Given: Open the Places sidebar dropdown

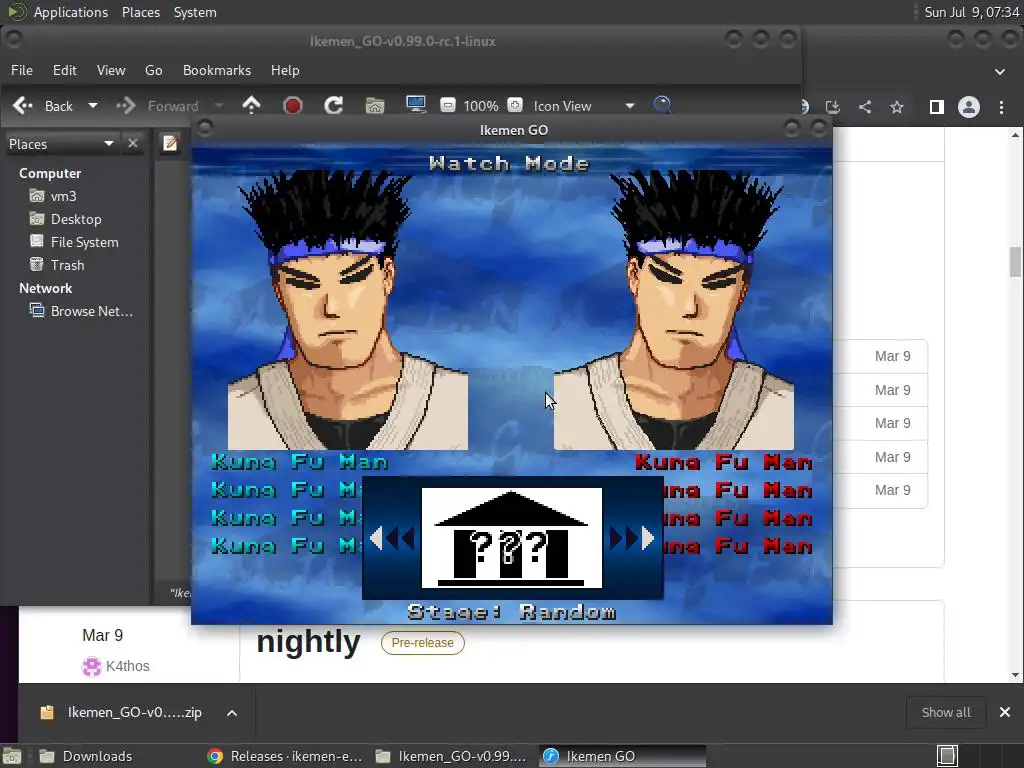Looking at the screenshot, I should tap(61, 144).
